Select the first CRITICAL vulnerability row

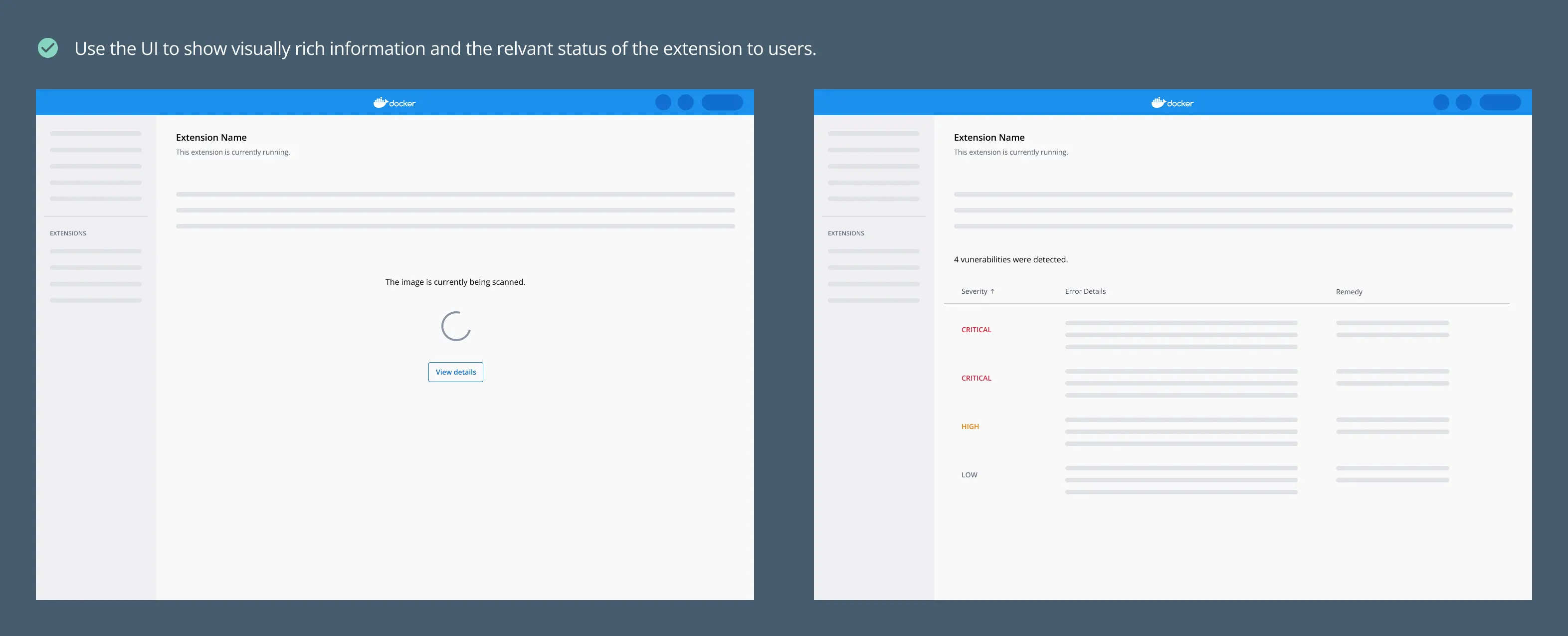point(977,330)
